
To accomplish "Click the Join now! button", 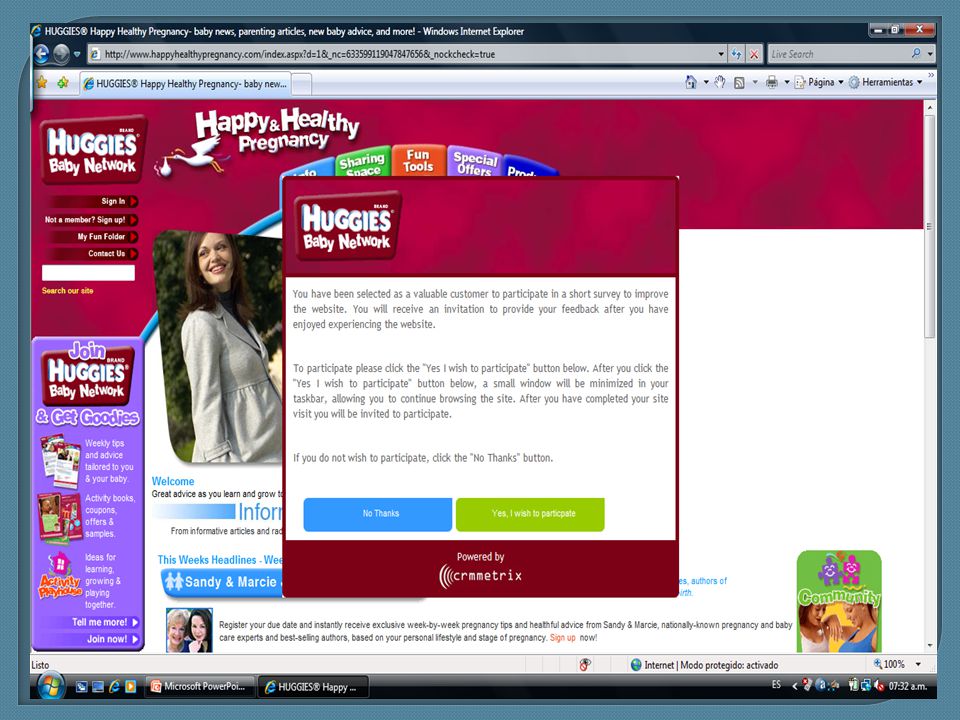I will (x=113, y=639).
